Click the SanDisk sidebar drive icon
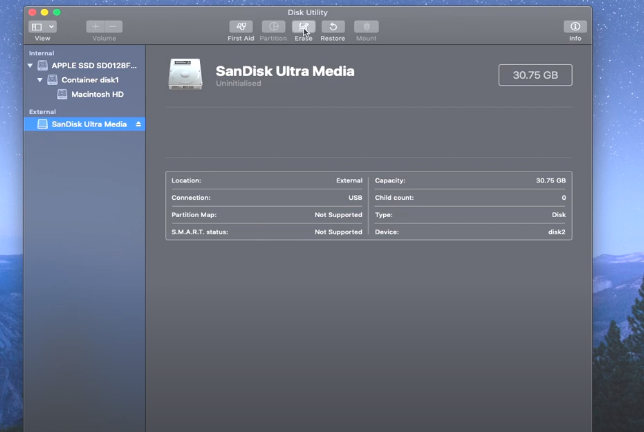644x432 pixels. click(x=43, y=124)
